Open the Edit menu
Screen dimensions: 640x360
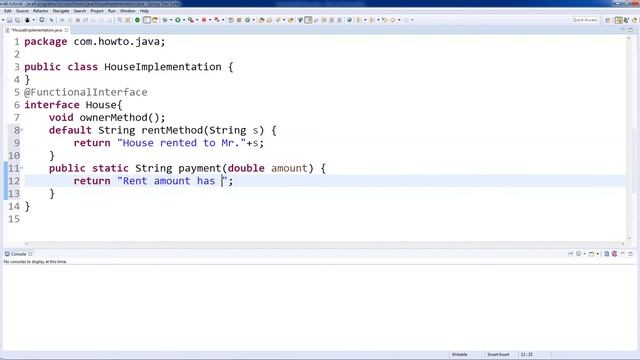pyautogui.click(x=7, y=11)
